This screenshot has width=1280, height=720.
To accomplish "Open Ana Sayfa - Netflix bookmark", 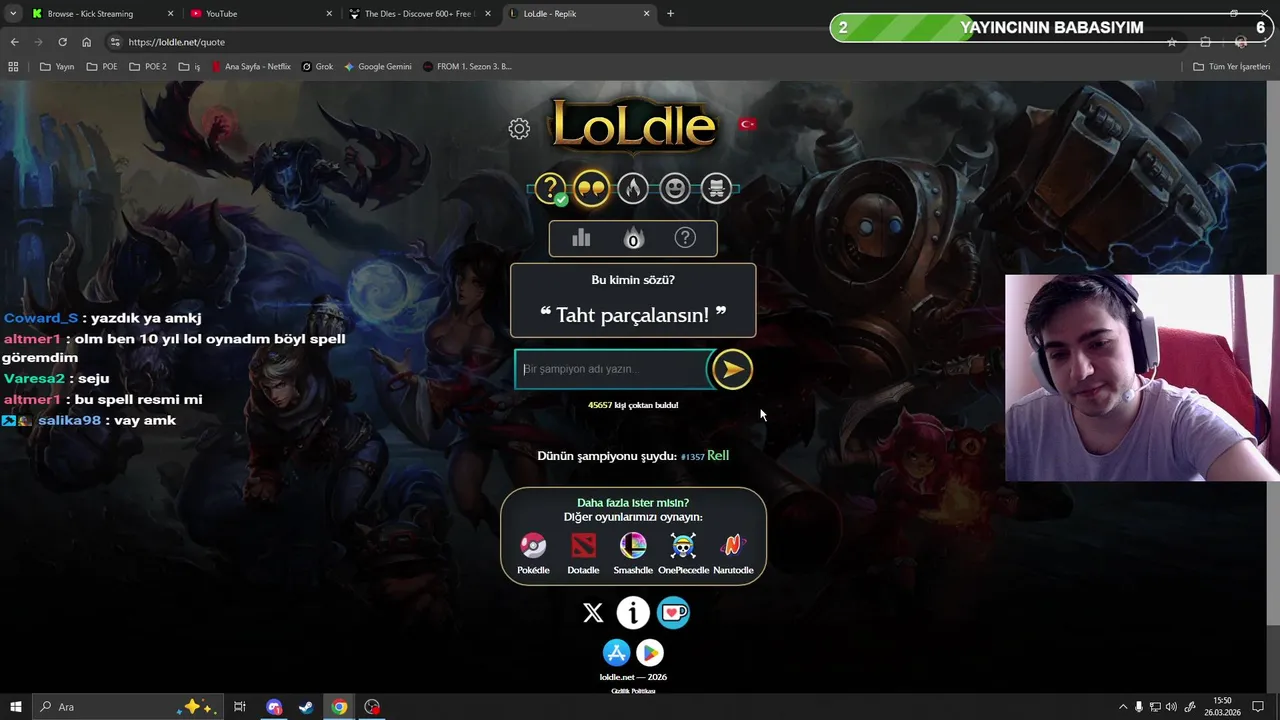I will [251, 67].
